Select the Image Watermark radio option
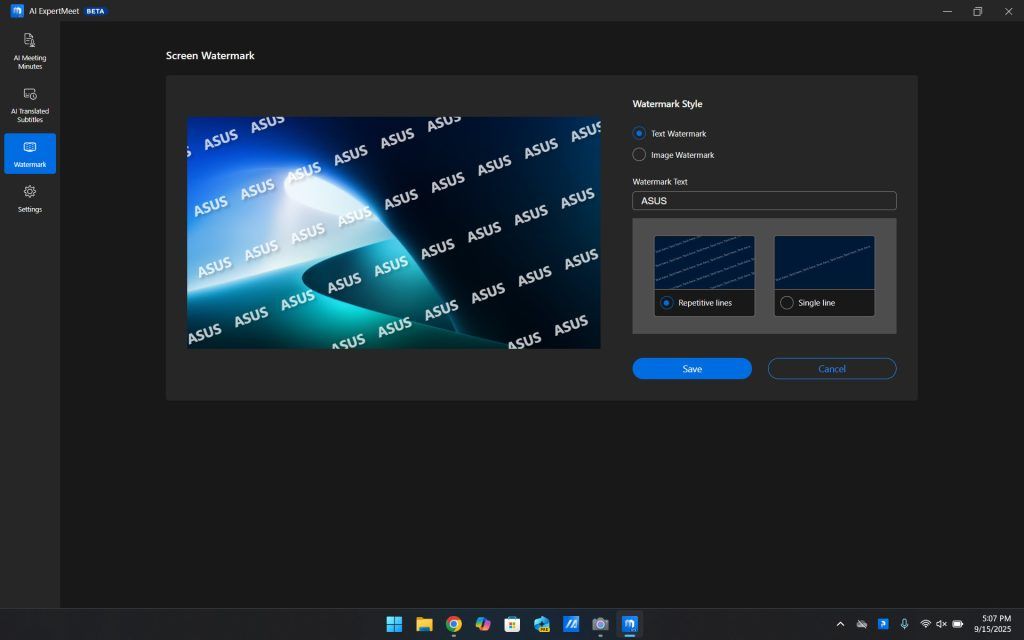The width and height of the screenshot is (1024, 640). click(x=639, y=155)
